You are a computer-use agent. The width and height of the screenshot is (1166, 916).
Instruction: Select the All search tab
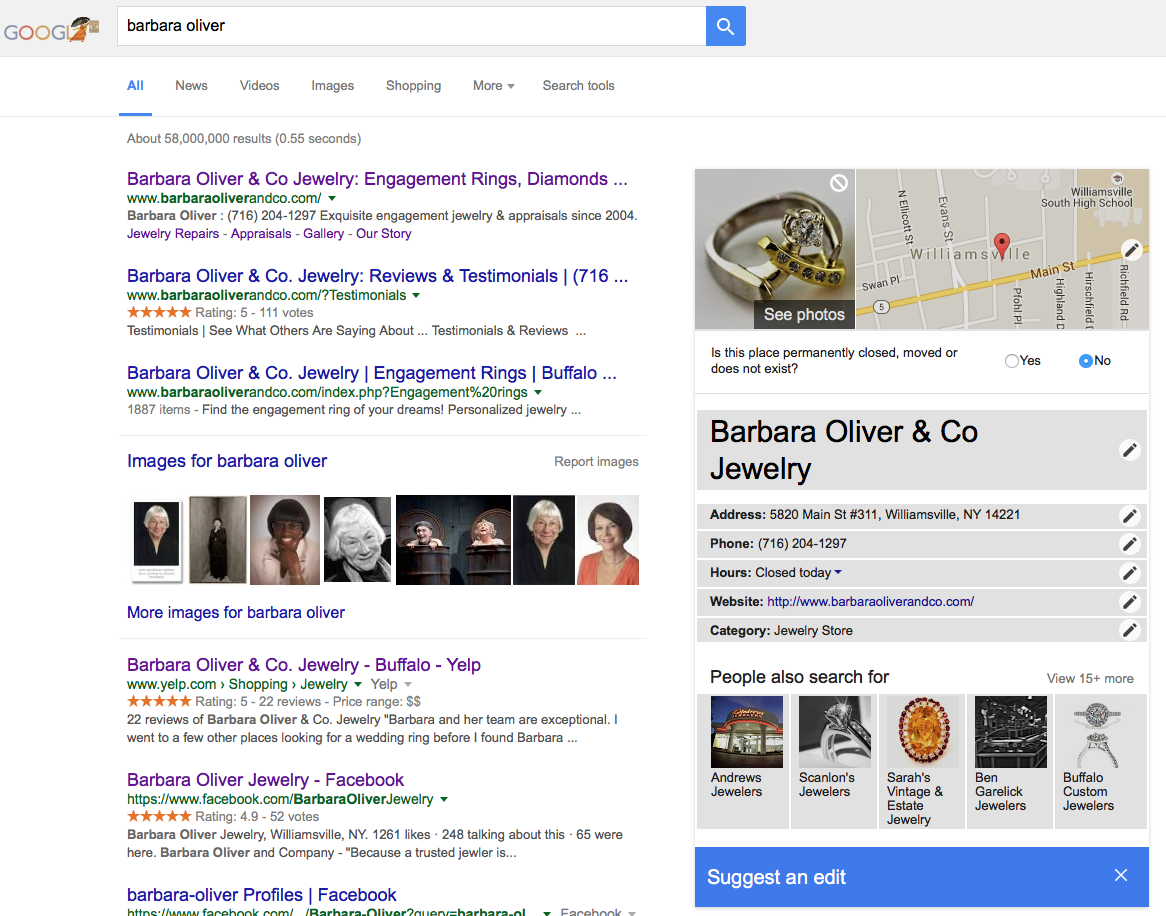tap(135, 86)
